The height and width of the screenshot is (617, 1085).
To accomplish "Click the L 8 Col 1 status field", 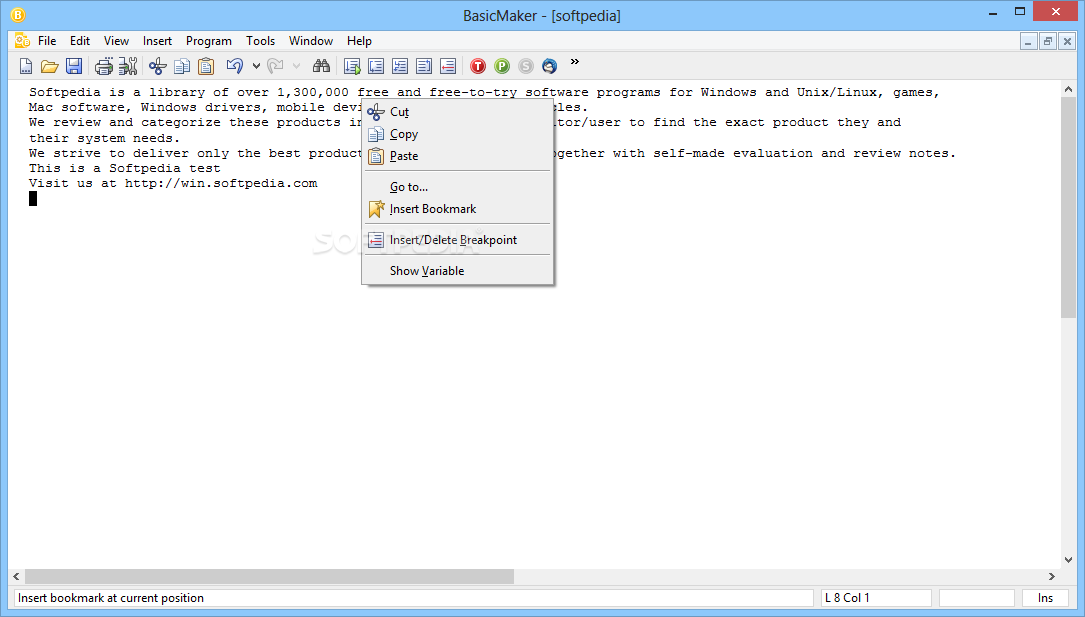I will [x=876, y=598].
